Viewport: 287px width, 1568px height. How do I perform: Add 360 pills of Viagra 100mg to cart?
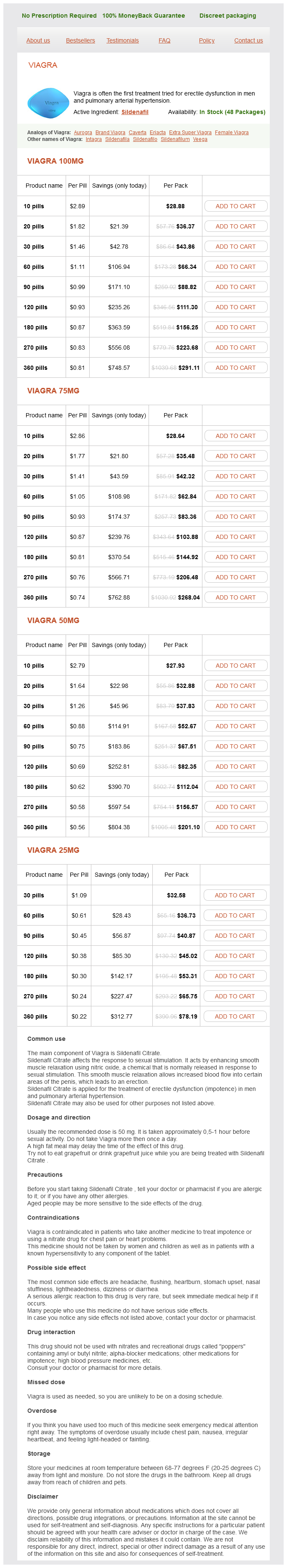pos(235,368)
